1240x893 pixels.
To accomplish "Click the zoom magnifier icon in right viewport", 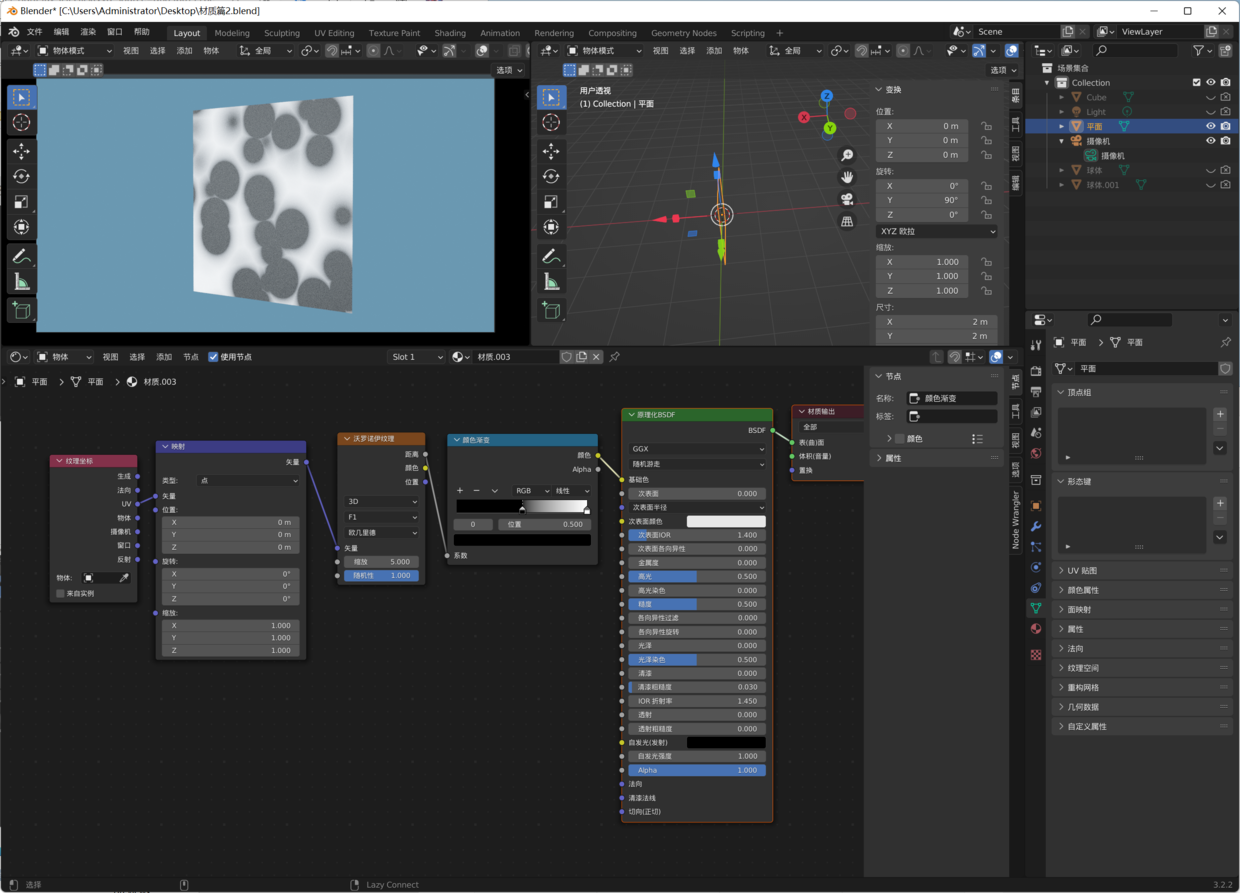I will (x=847, y=156).
